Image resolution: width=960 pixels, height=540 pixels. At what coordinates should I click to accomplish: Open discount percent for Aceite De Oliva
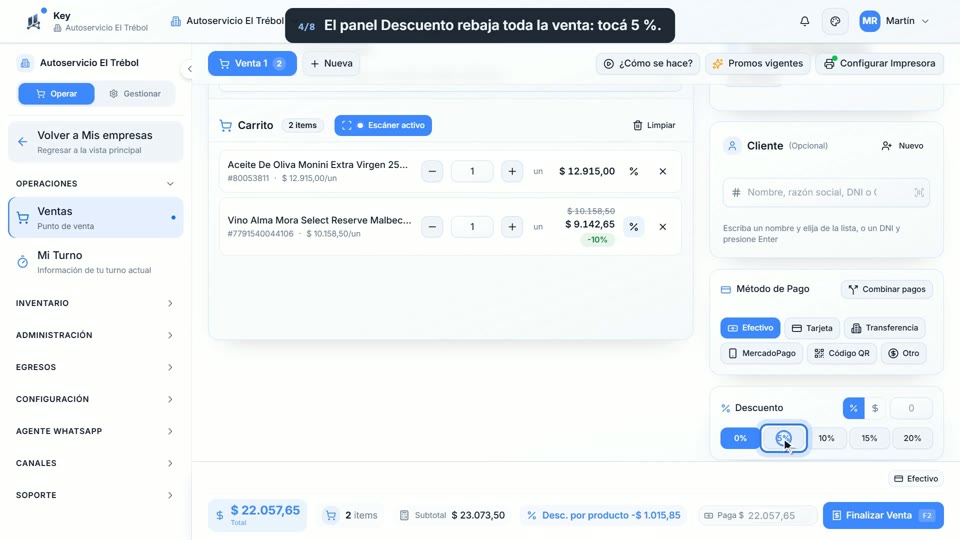tap(634, 171)
